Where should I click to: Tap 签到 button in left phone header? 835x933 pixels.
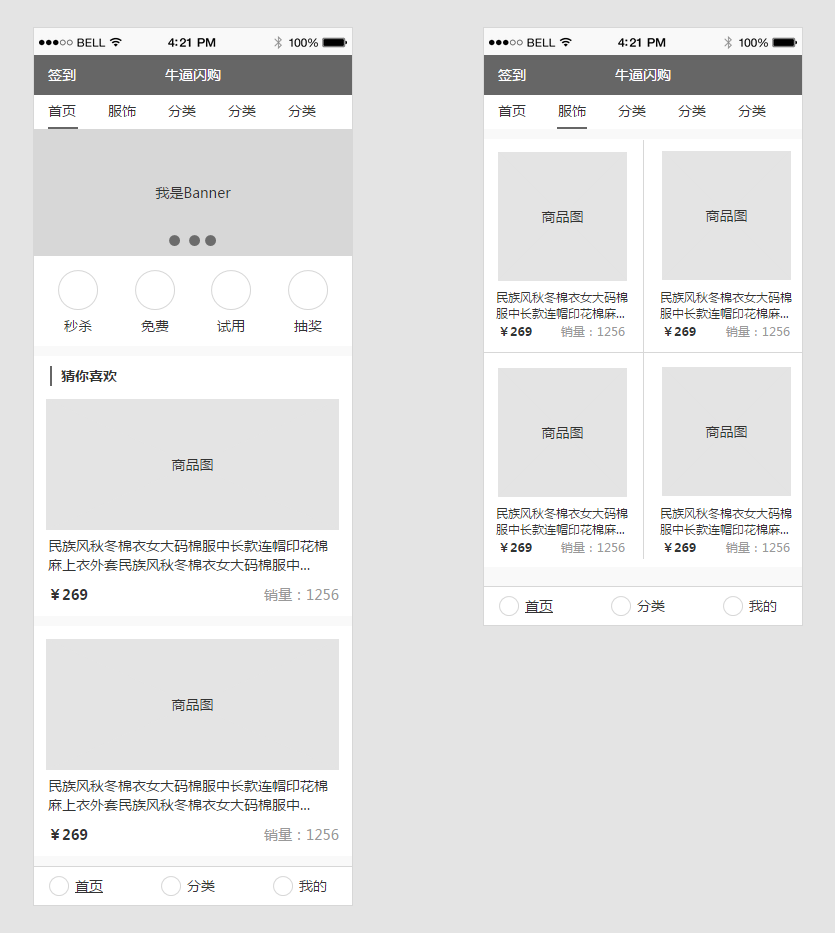click(62, 75)
